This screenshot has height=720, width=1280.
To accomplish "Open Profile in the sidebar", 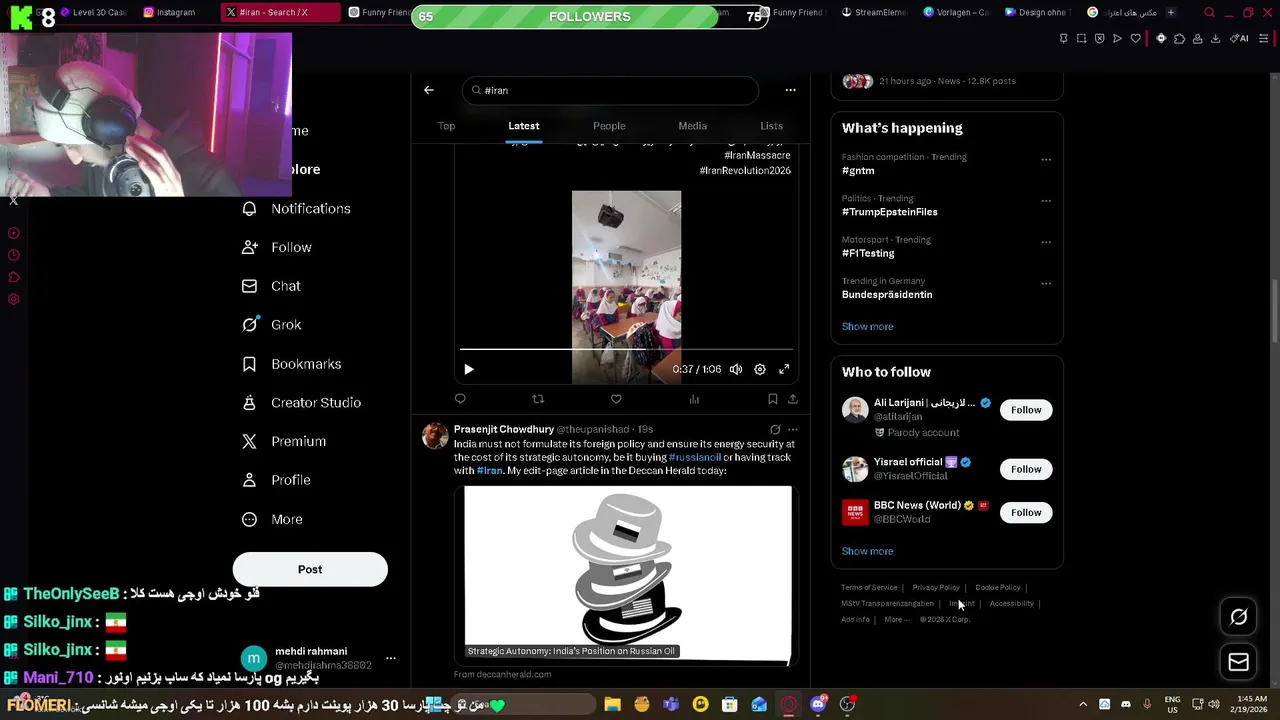I will pos(276,480).
